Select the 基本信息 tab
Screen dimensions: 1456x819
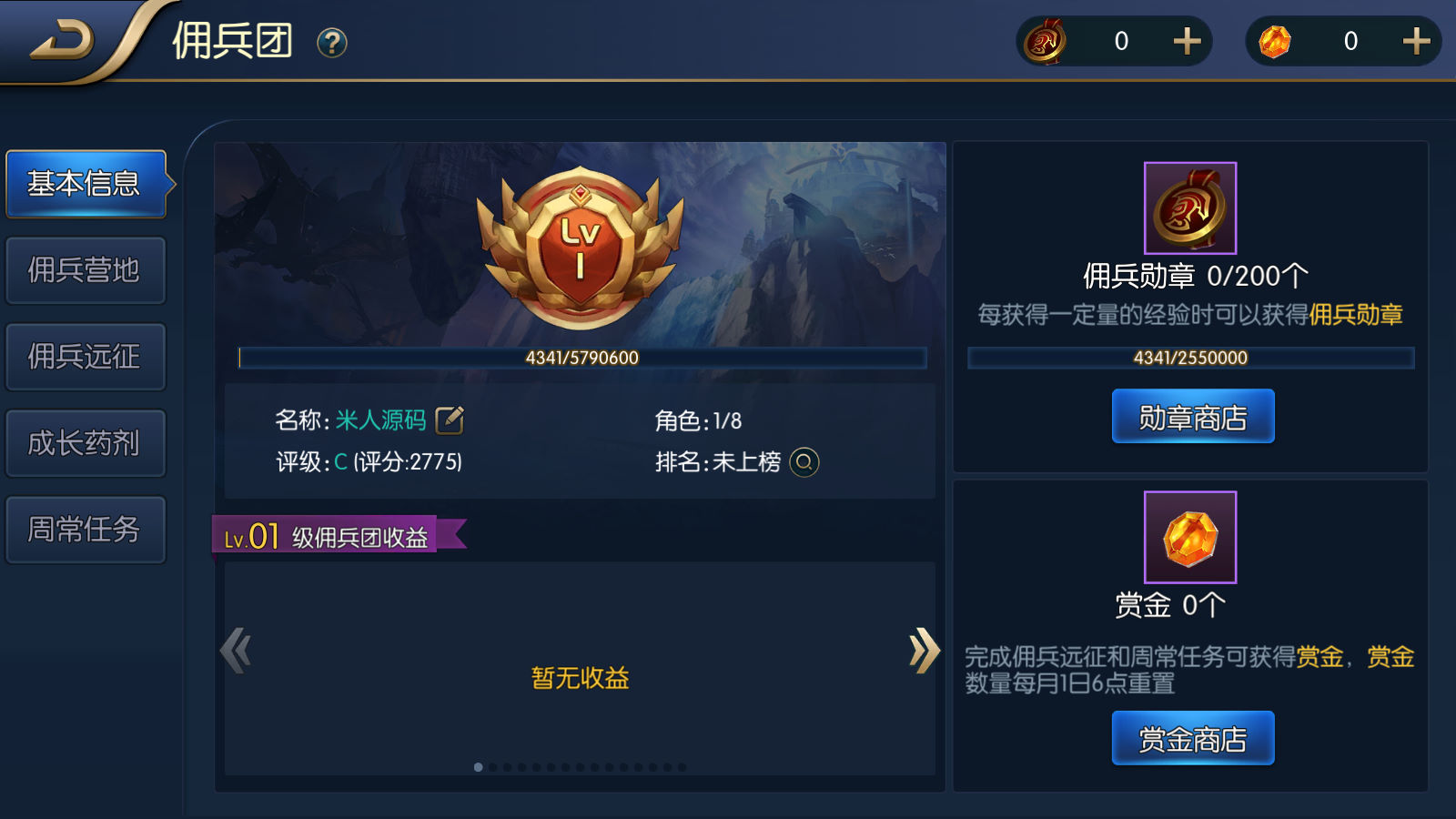pos(86,184)
